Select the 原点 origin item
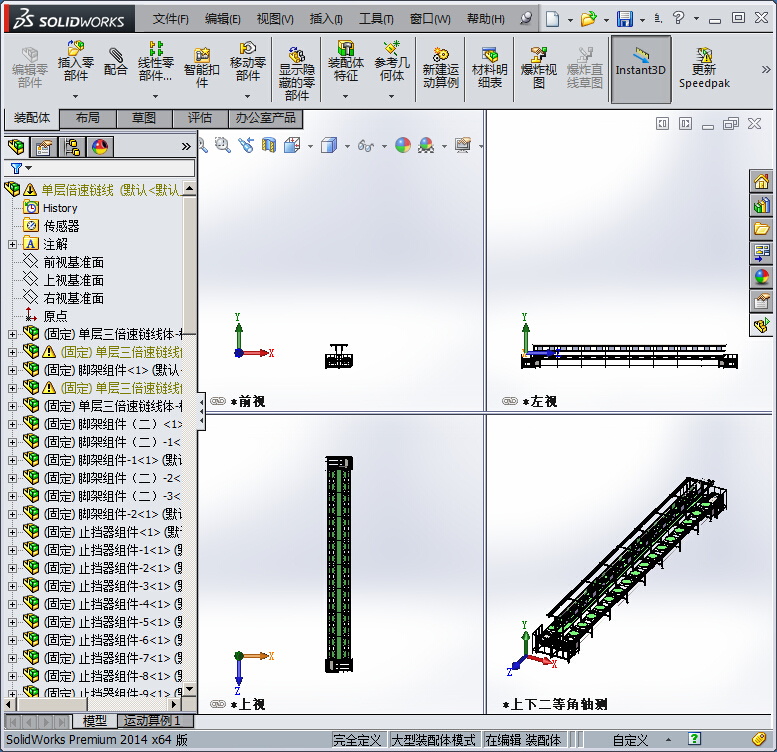777x752 pixels. coord(55,316)
